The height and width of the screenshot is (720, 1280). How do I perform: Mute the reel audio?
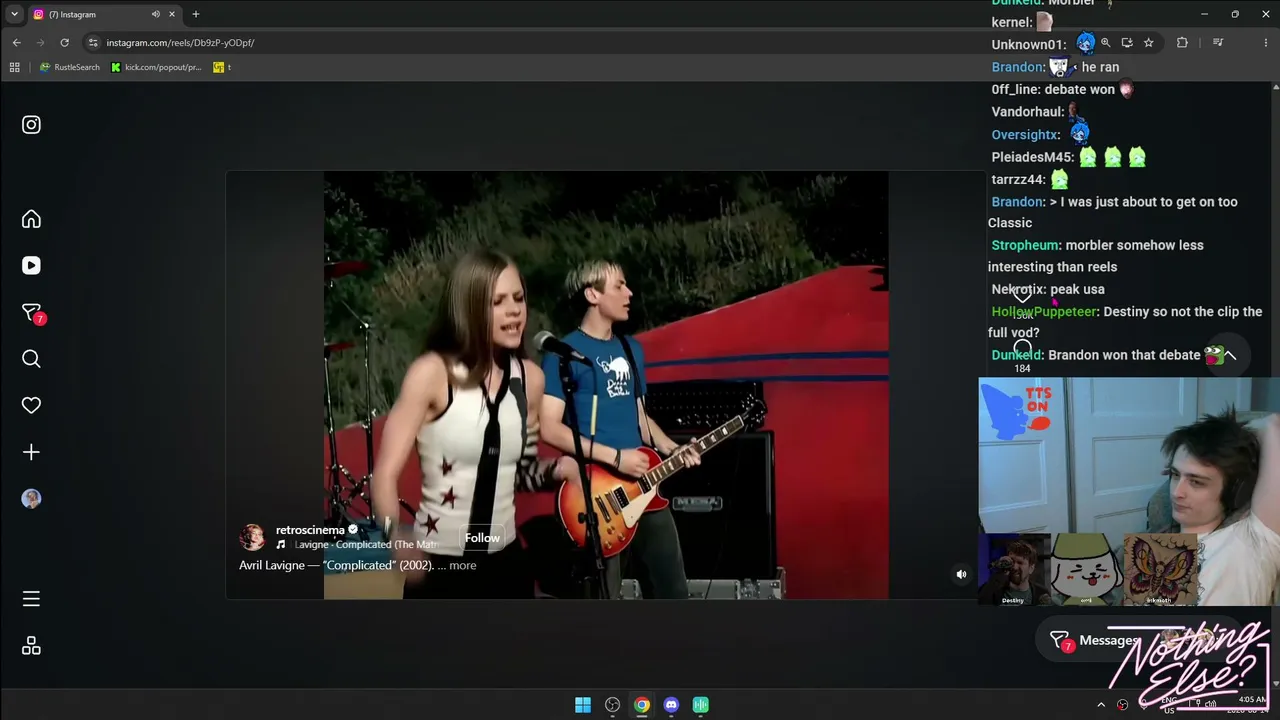point(961,574)
